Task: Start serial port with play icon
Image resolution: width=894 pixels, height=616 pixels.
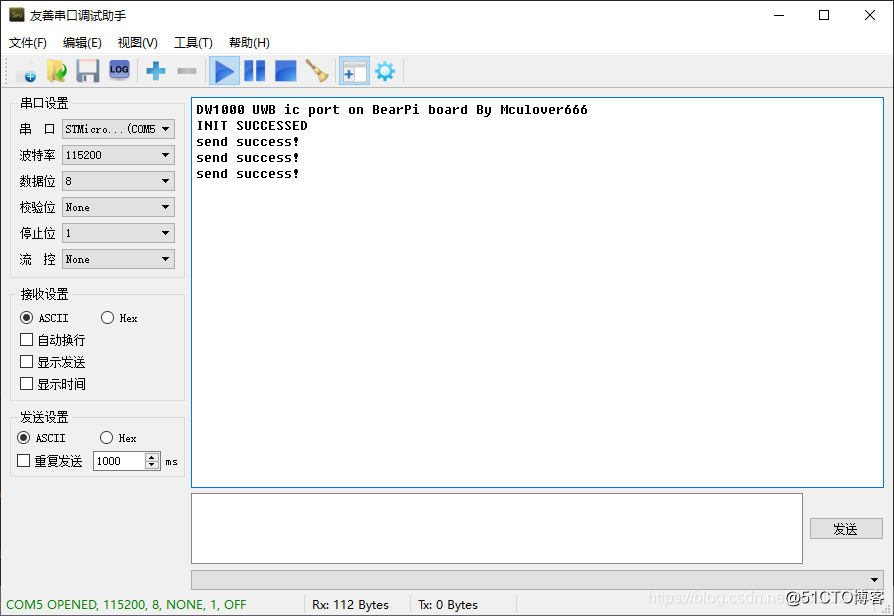Action: (x=224, y=71)
